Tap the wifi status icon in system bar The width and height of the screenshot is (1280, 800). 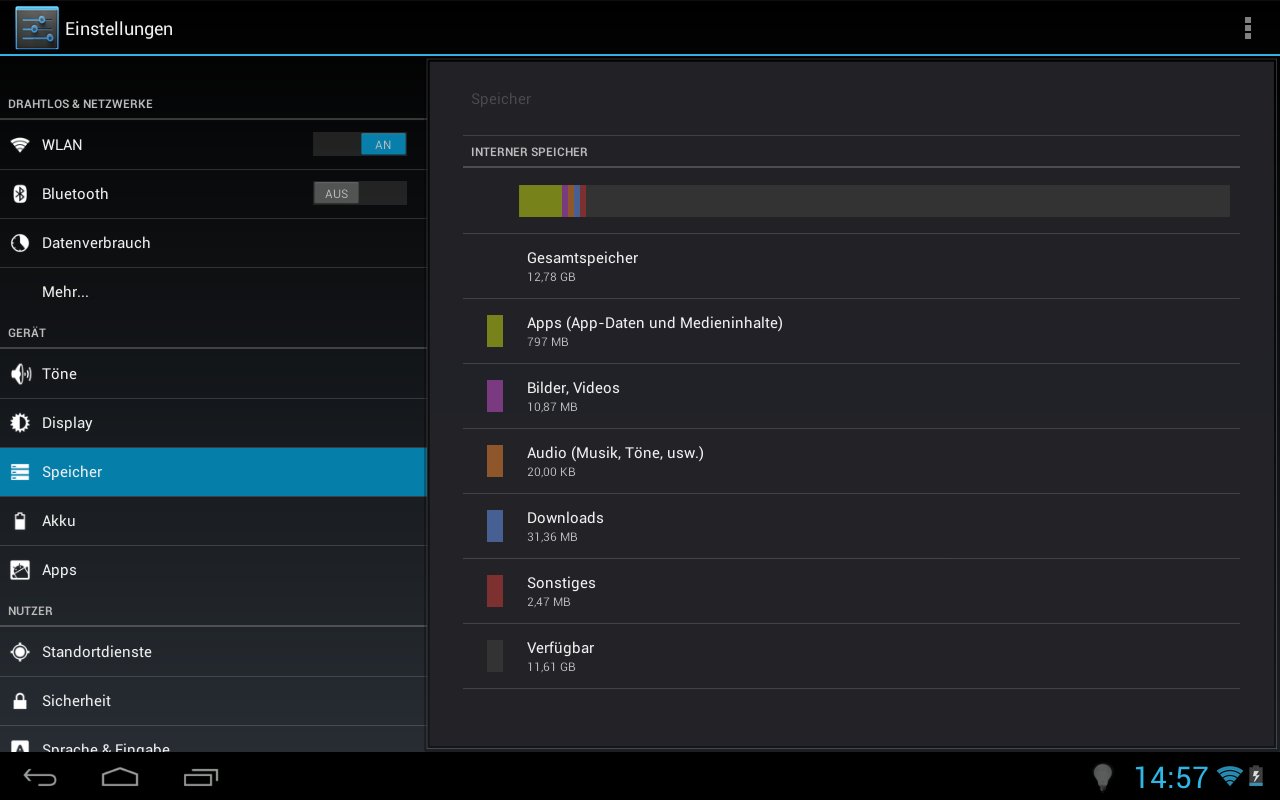tap(1229, 776)
